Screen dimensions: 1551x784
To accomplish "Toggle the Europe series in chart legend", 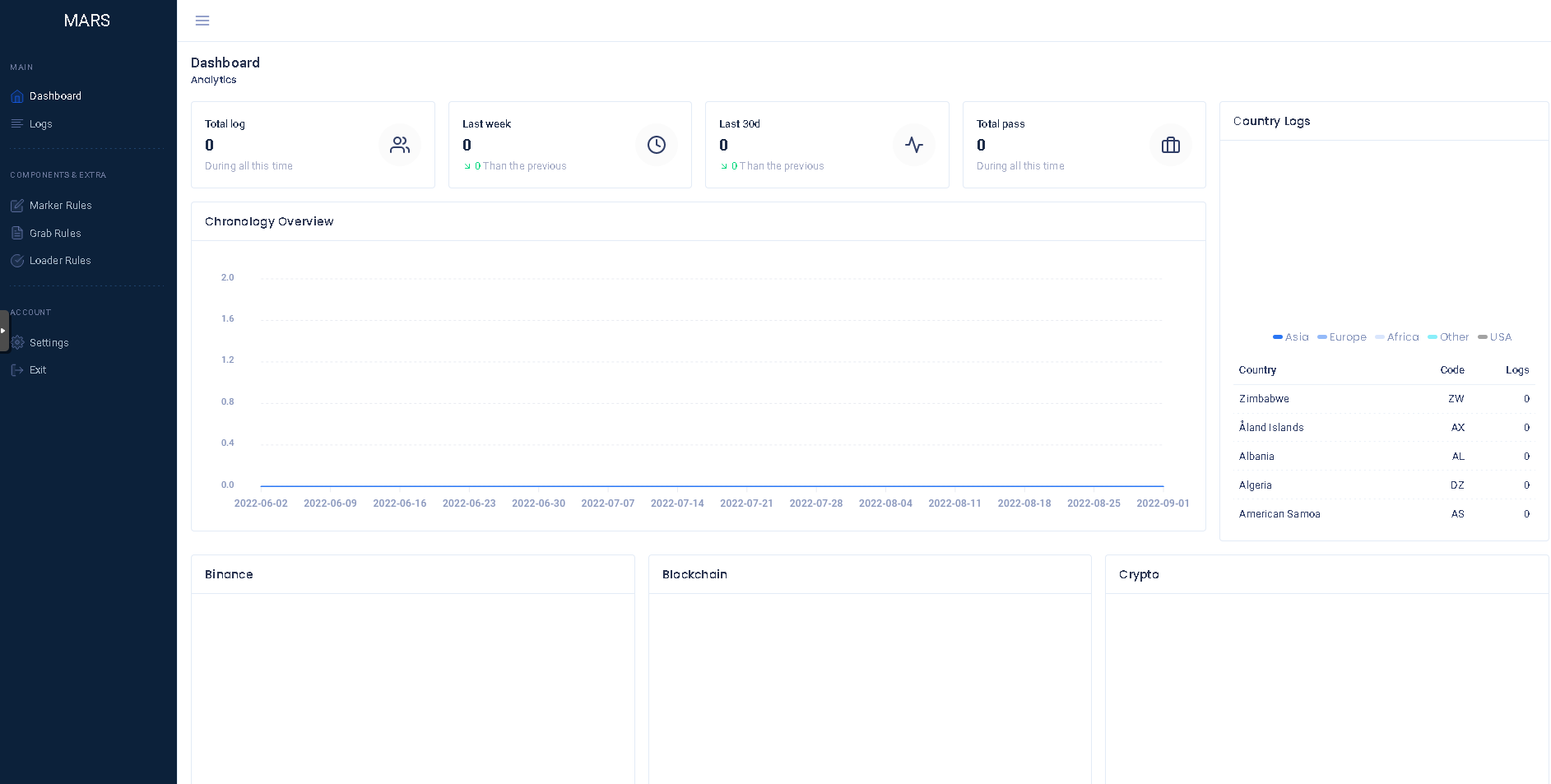I will [1342, 337].
